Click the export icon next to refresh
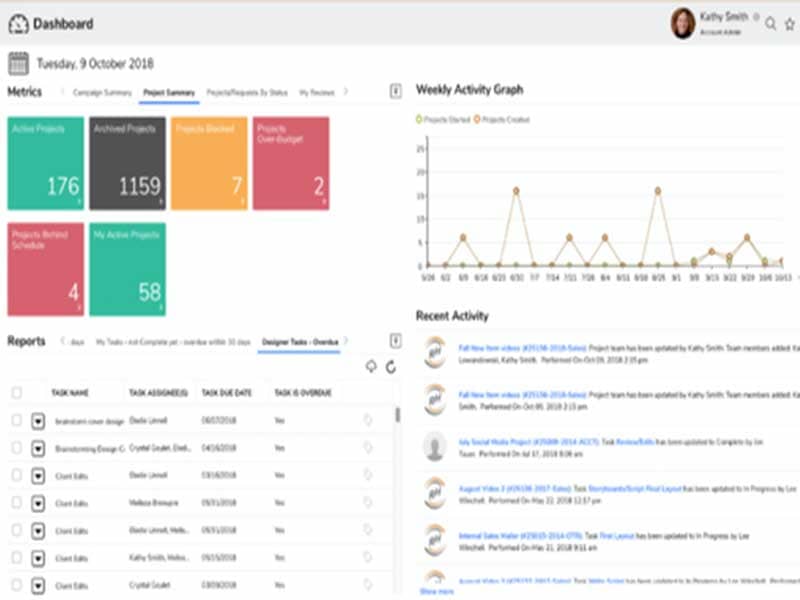 [371, 367]
